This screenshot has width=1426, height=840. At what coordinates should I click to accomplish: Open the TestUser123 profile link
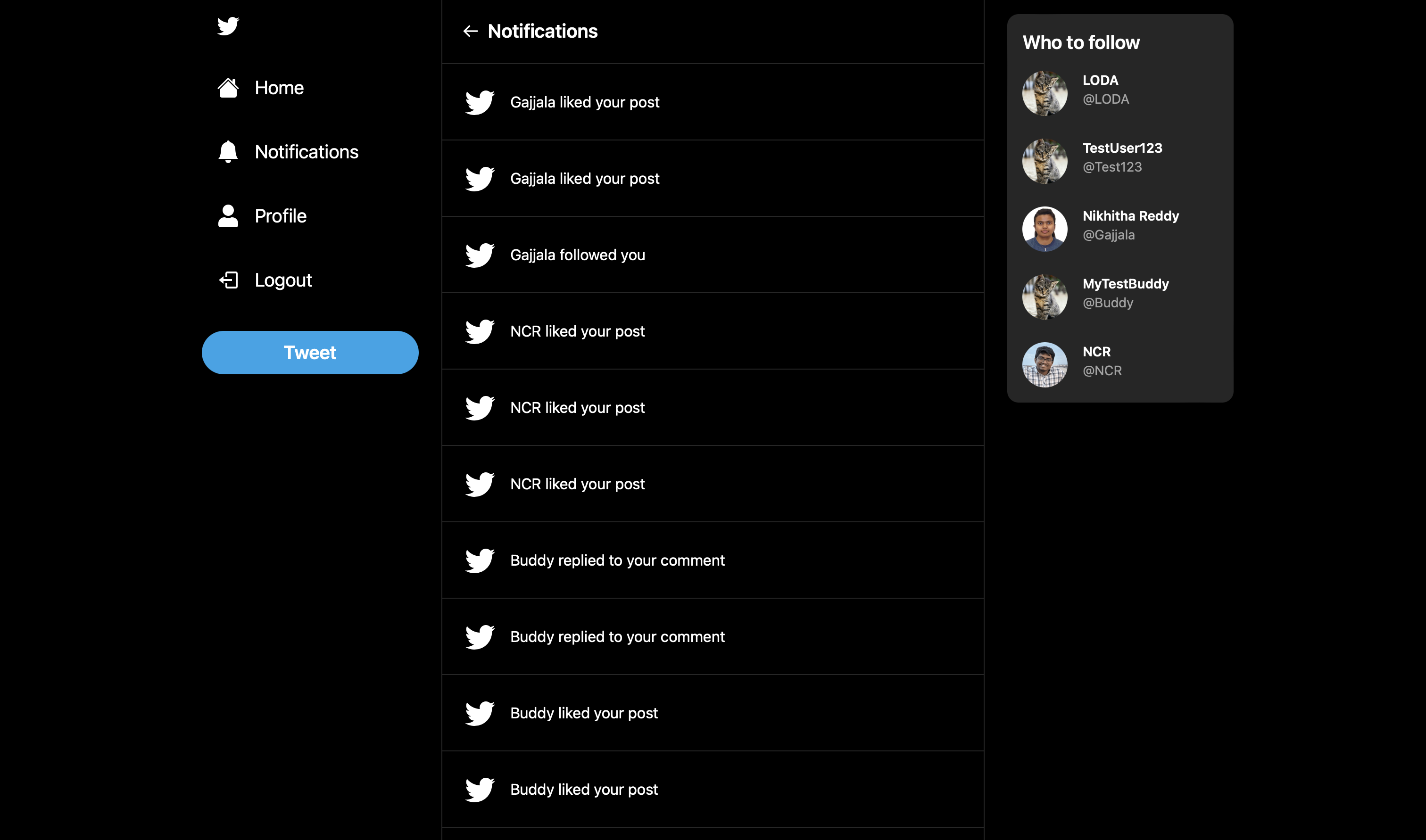click(x=1122, y=148)
